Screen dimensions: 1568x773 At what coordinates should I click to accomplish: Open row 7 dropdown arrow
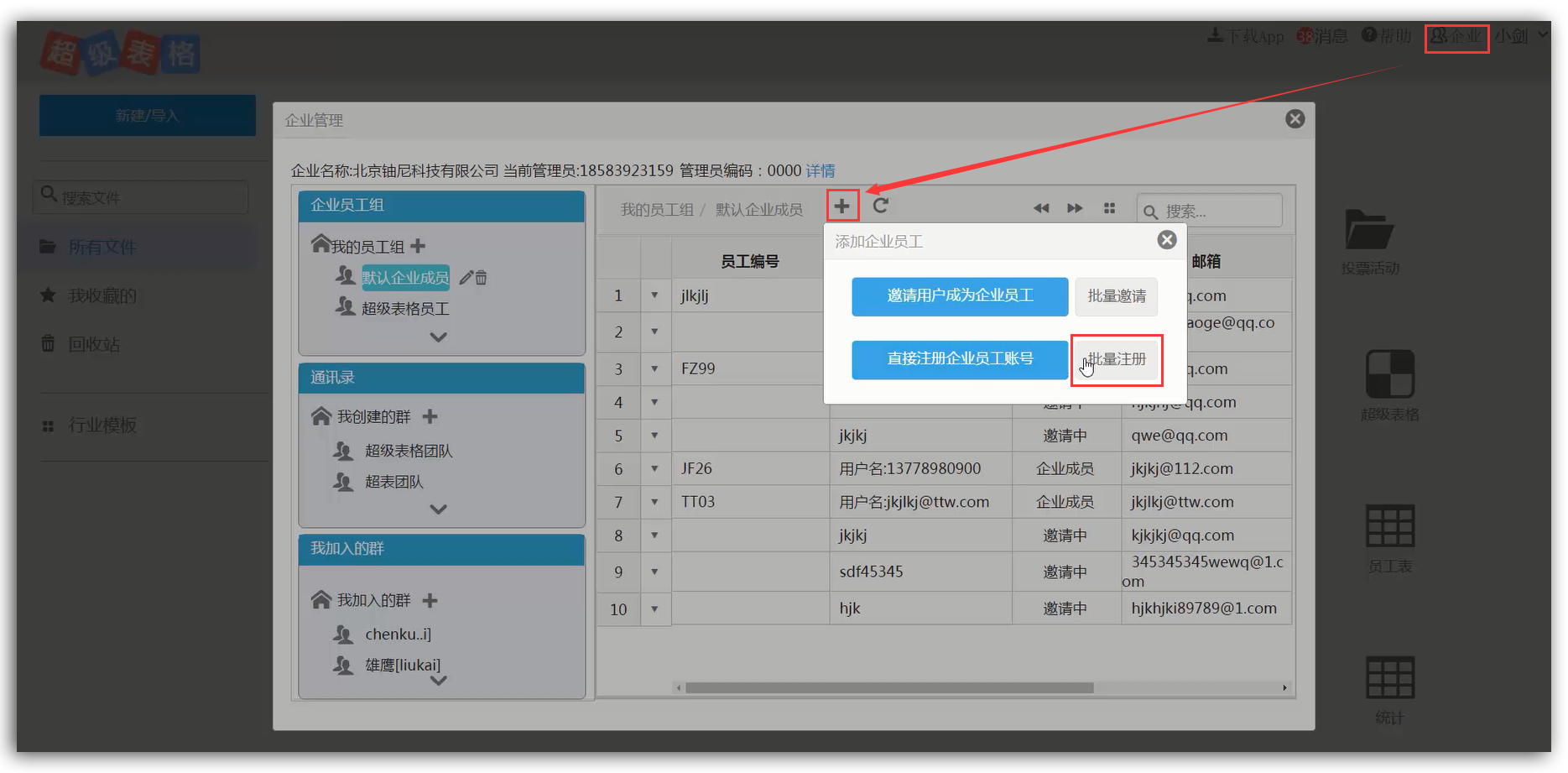(x=654, y=502)
